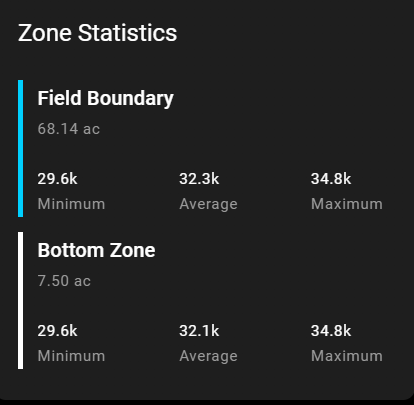The image size is (414, 405).
Task: Click Field Boundary average value 32.3k
Action: pos(199,179)
